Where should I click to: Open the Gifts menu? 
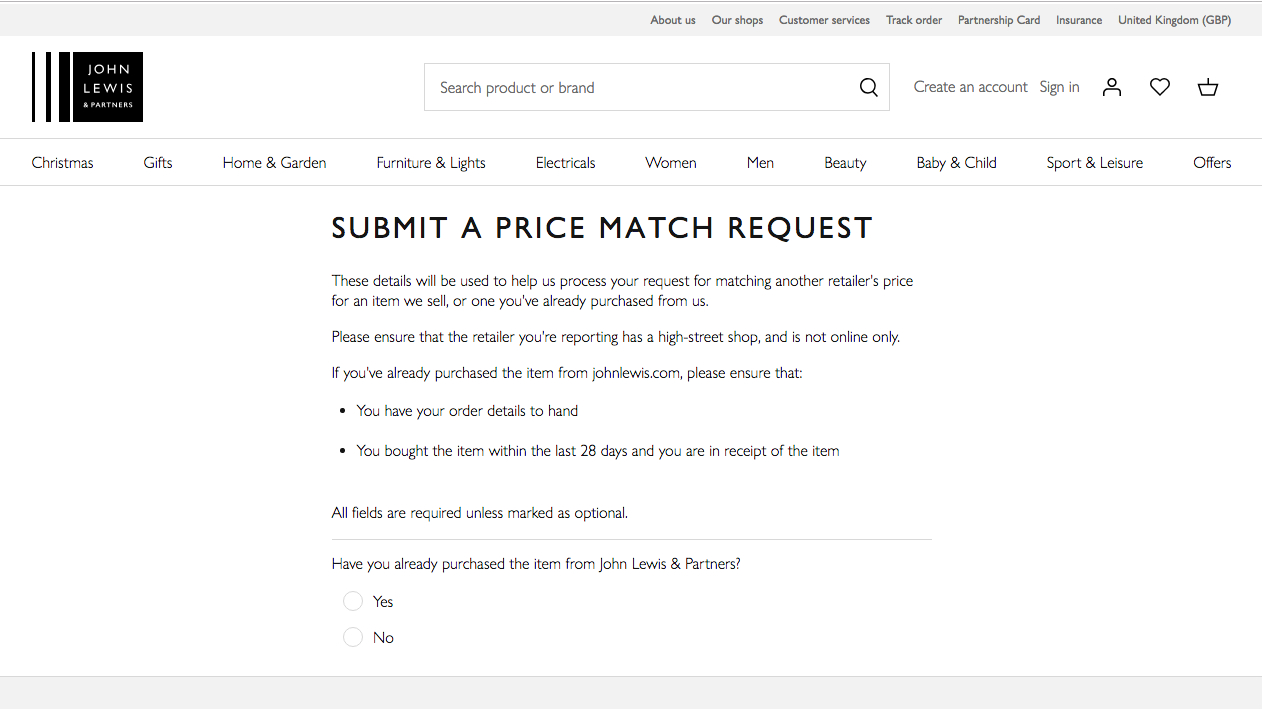click(x=158, y=163)
